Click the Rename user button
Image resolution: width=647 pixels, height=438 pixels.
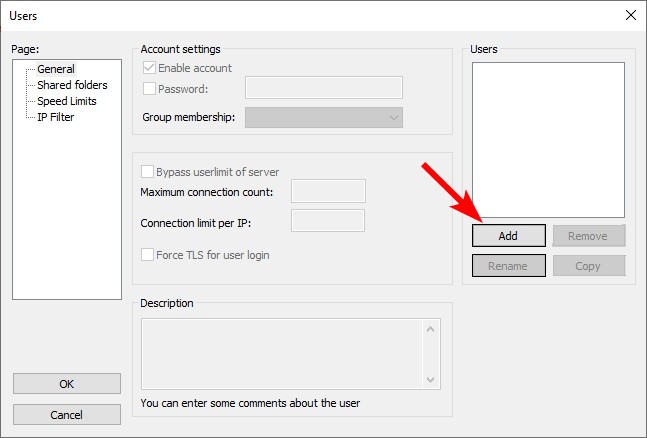pos(509,265)
